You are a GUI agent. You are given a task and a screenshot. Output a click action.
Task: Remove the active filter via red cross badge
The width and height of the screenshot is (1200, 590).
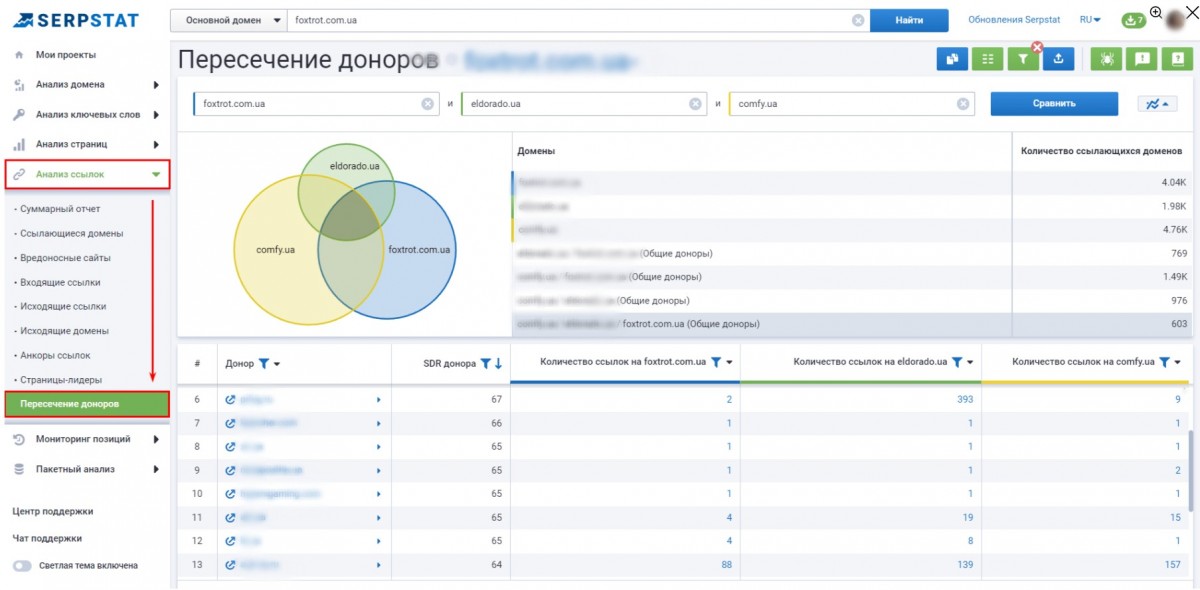tap(1037, 47)
